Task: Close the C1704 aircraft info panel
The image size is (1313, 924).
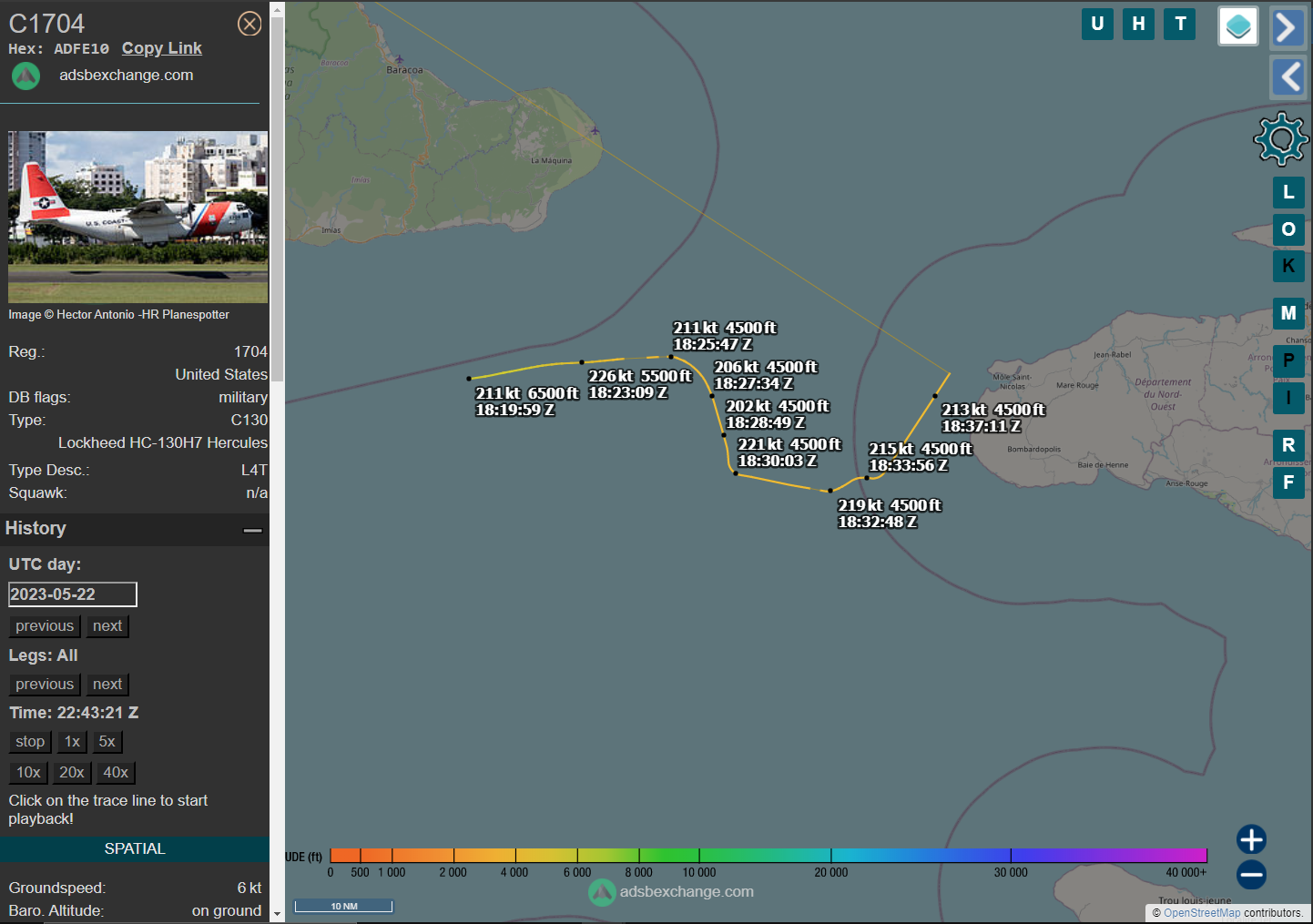Action: click(x=249, y=24)
